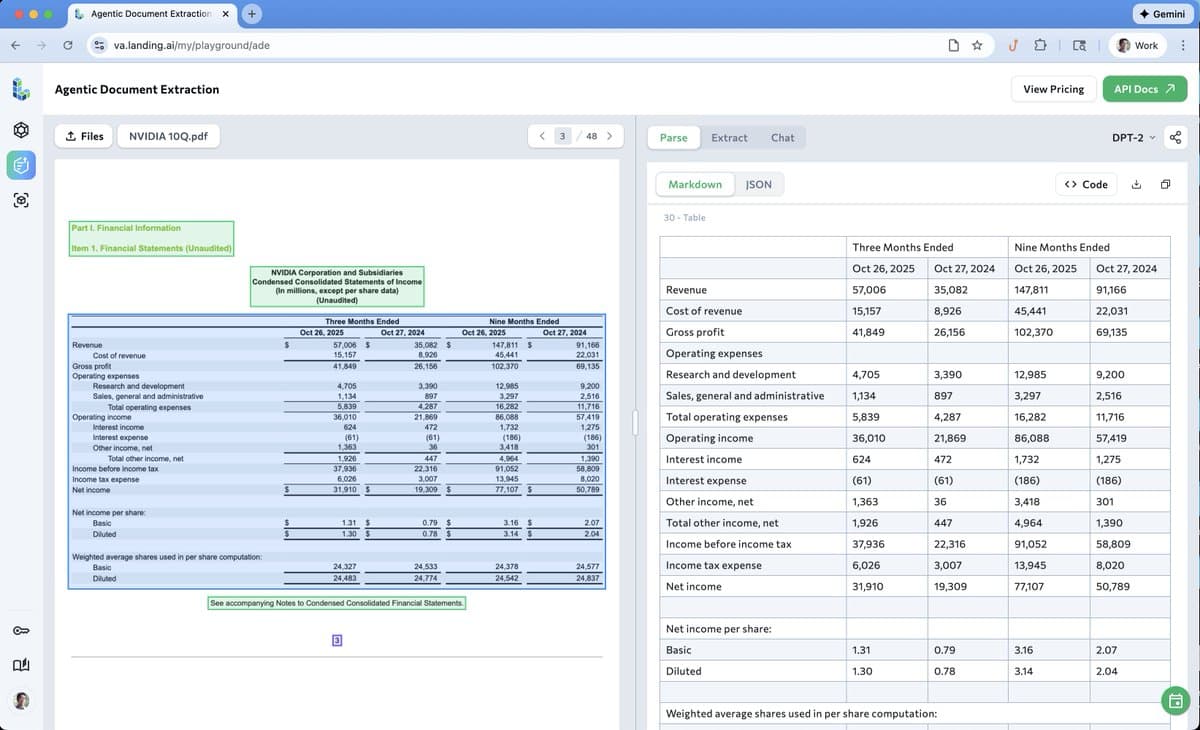Switch to the Extract tab
Image resolution: width=1200 pixels, height=730 pixels.
729,137
